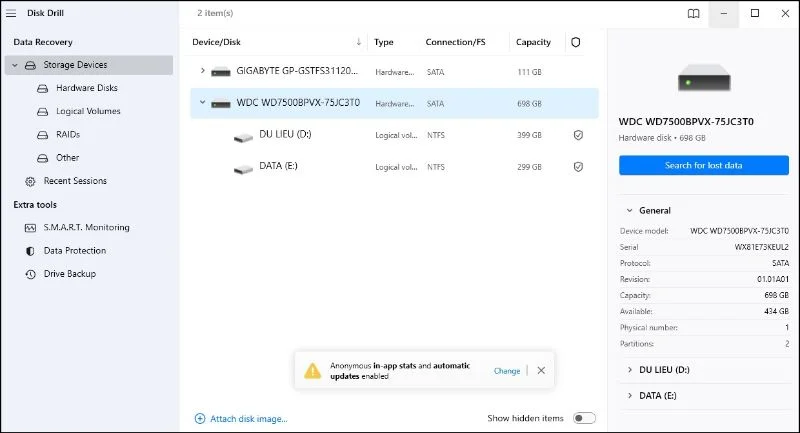Screen dimensions: 800x433
Task: Click the Data Recovery section heading
Action: 43,42
